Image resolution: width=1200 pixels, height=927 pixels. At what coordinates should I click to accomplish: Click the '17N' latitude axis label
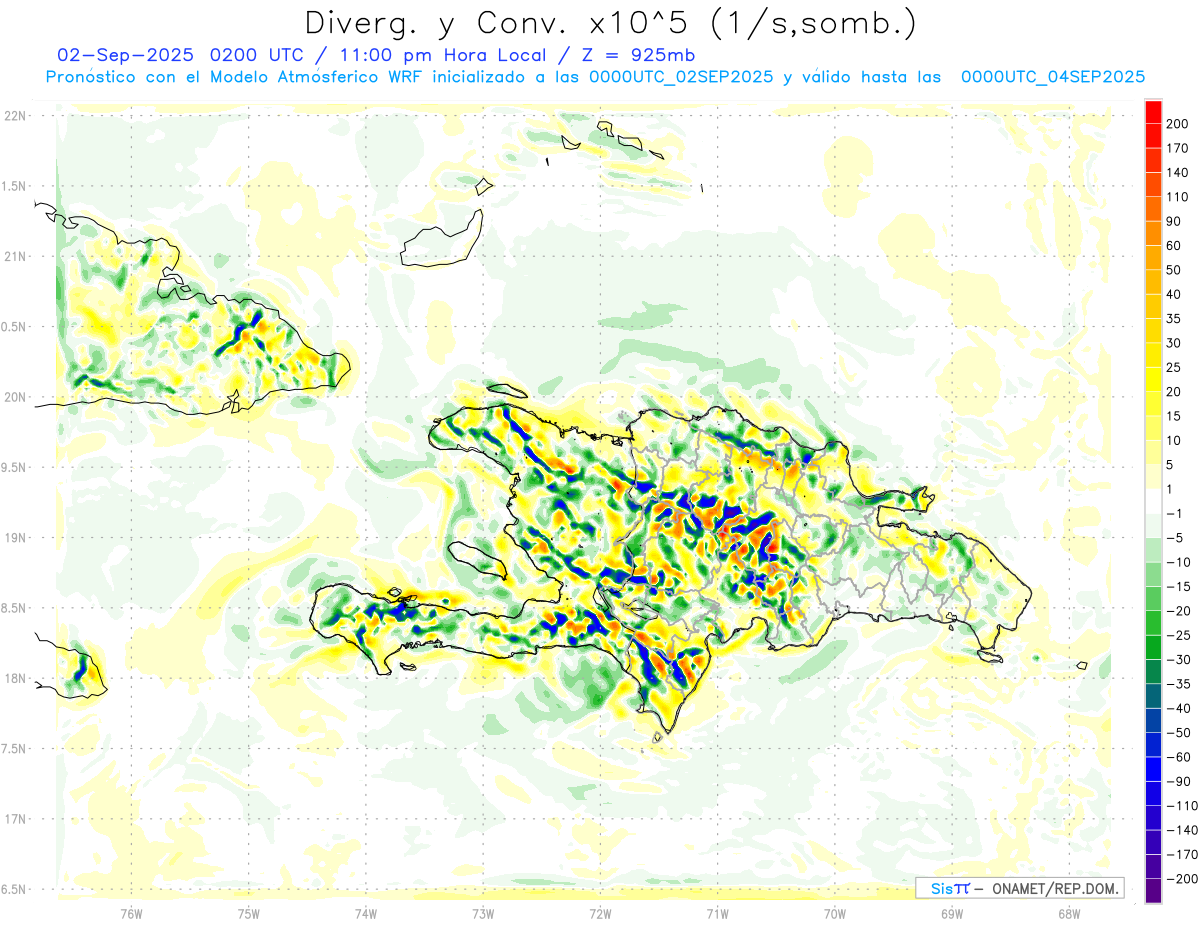pos(15,819)
